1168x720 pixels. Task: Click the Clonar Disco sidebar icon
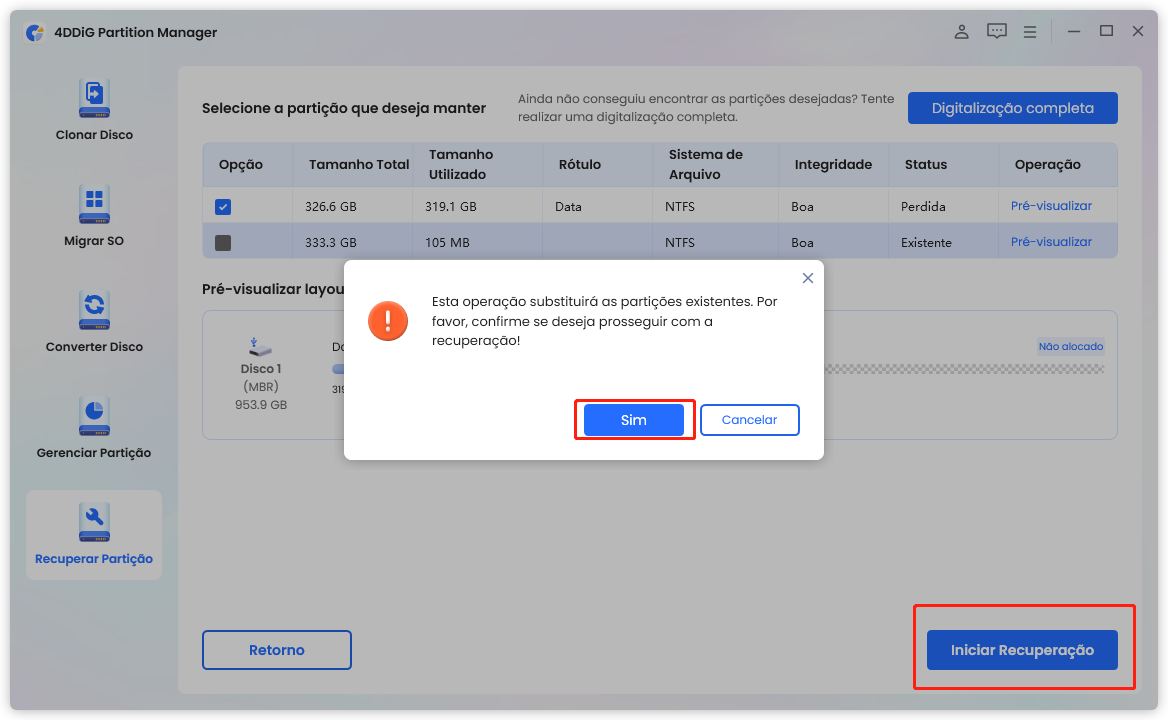pyautogui.click(x=94, y=99)
